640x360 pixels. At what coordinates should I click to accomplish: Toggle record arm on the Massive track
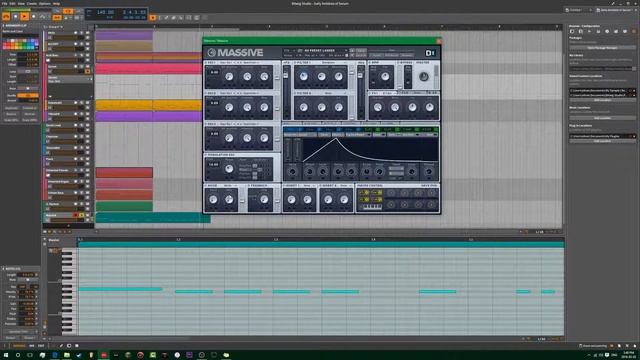pos(75,215)
